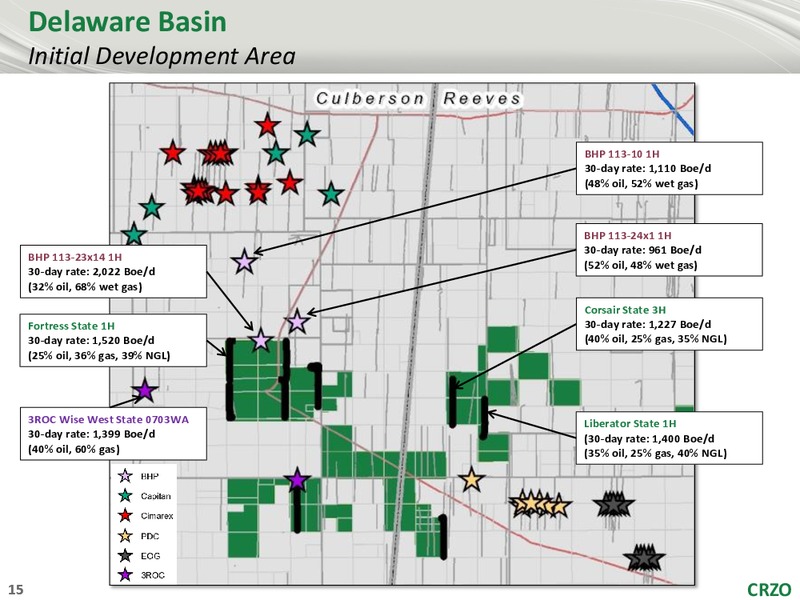Click the 'BHP 113-24x1 1H' callout title

628,235
